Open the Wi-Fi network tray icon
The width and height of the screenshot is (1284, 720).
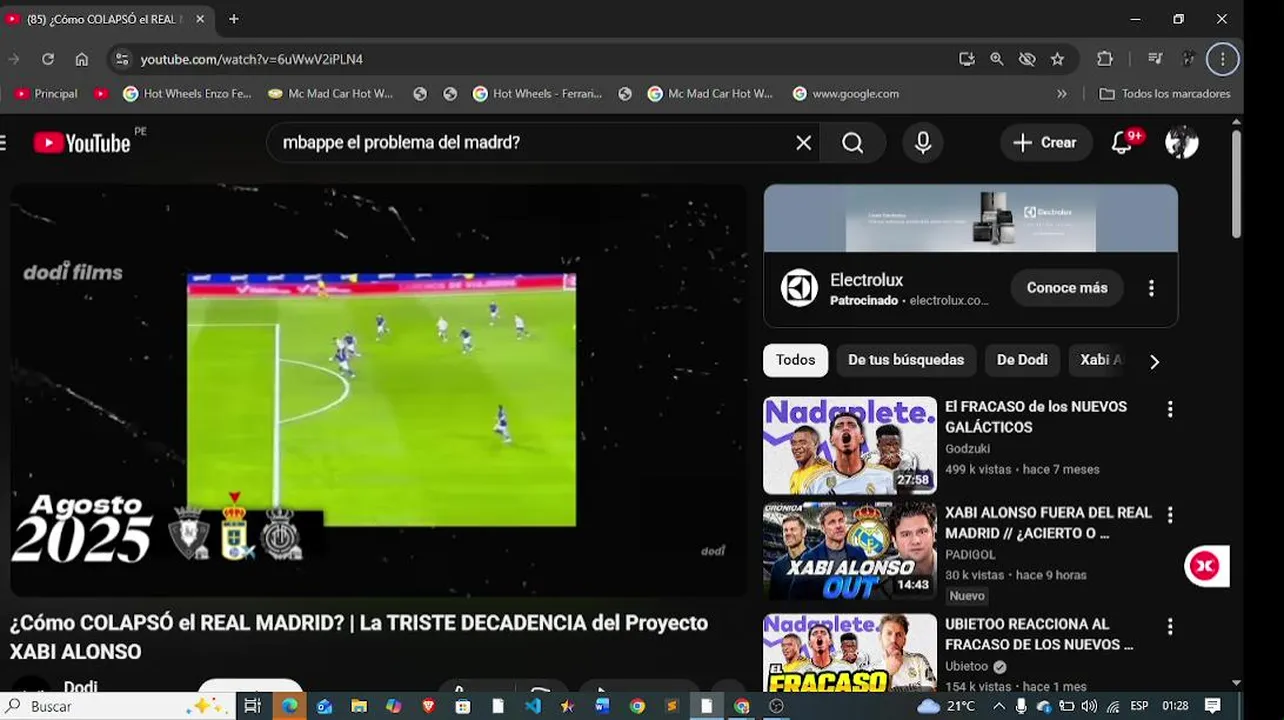point(1113,706)
